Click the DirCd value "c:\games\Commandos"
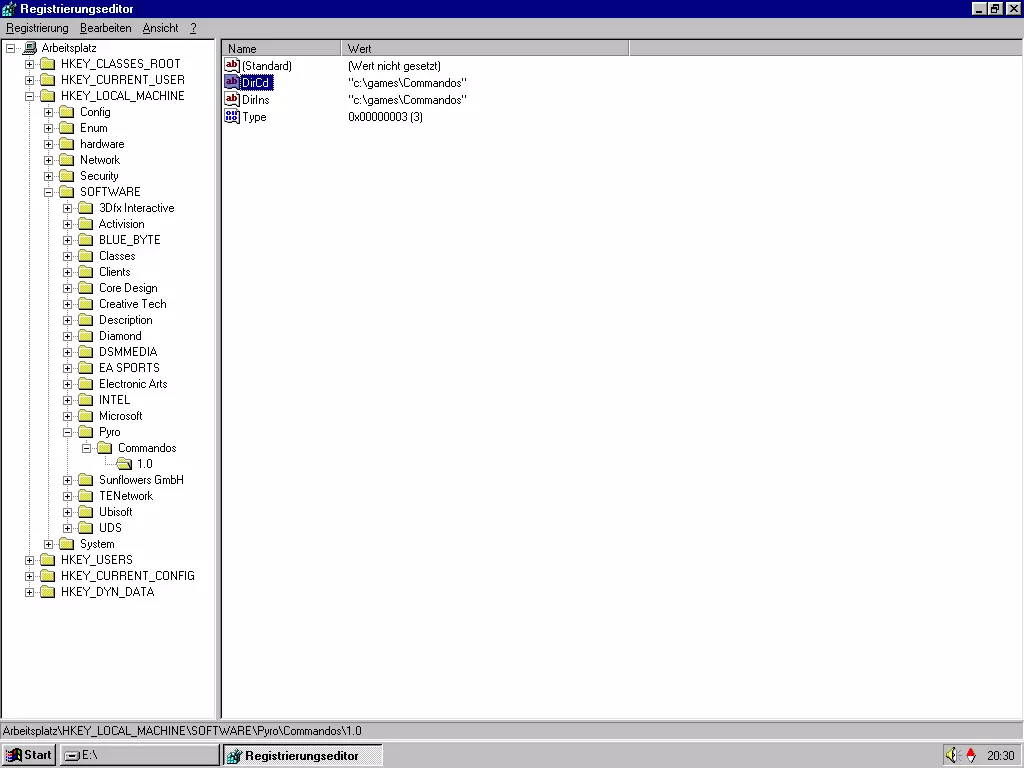1024x768 pixels. tap(408, 83)
